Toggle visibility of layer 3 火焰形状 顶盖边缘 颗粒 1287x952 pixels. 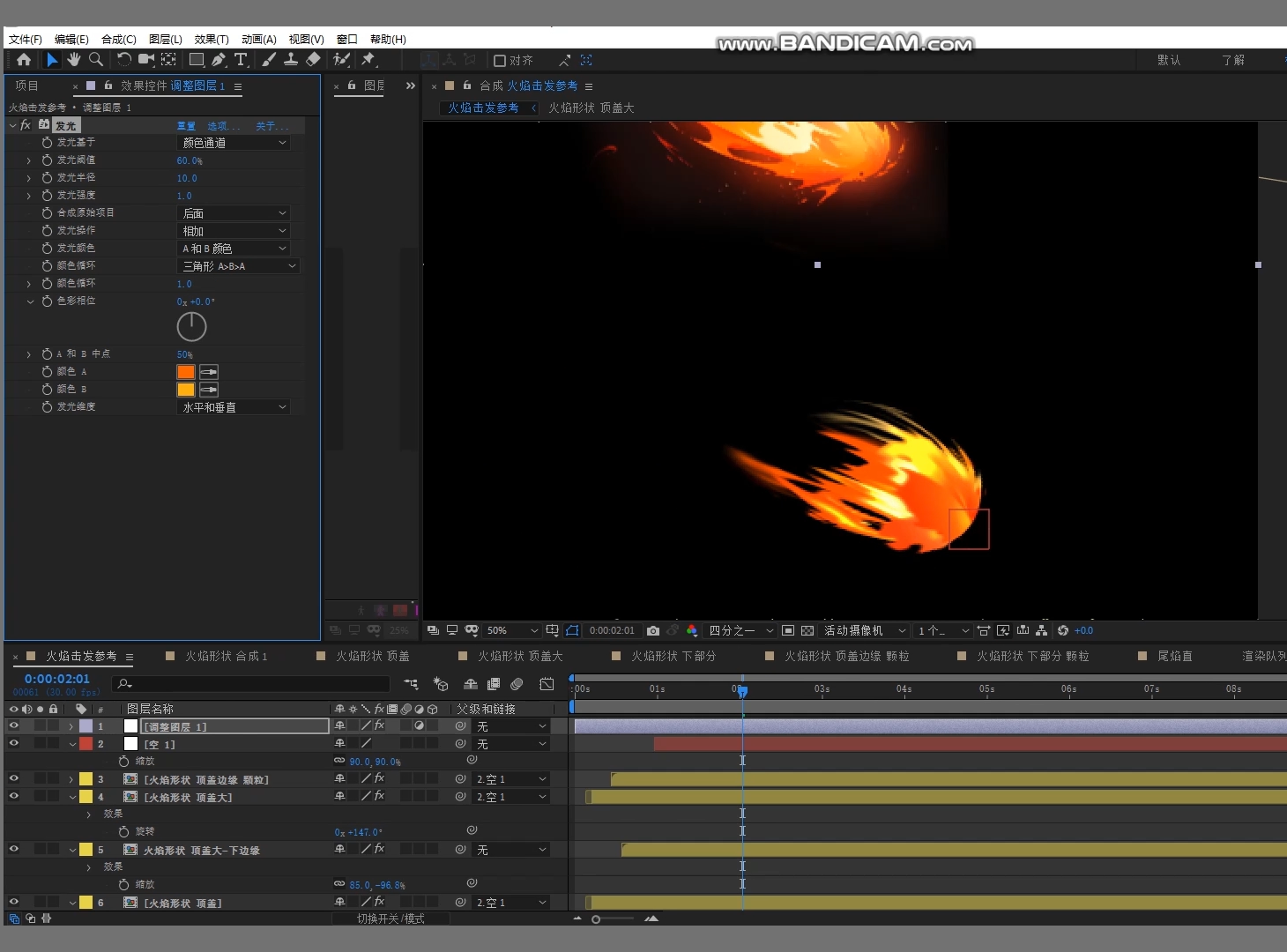tap(14, 778)
